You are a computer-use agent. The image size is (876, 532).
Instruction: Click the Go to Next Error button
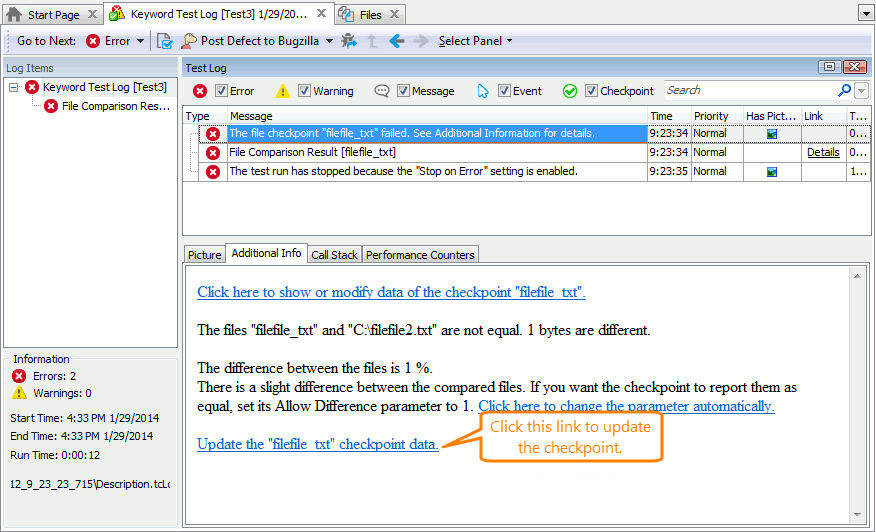click(108, 41)
